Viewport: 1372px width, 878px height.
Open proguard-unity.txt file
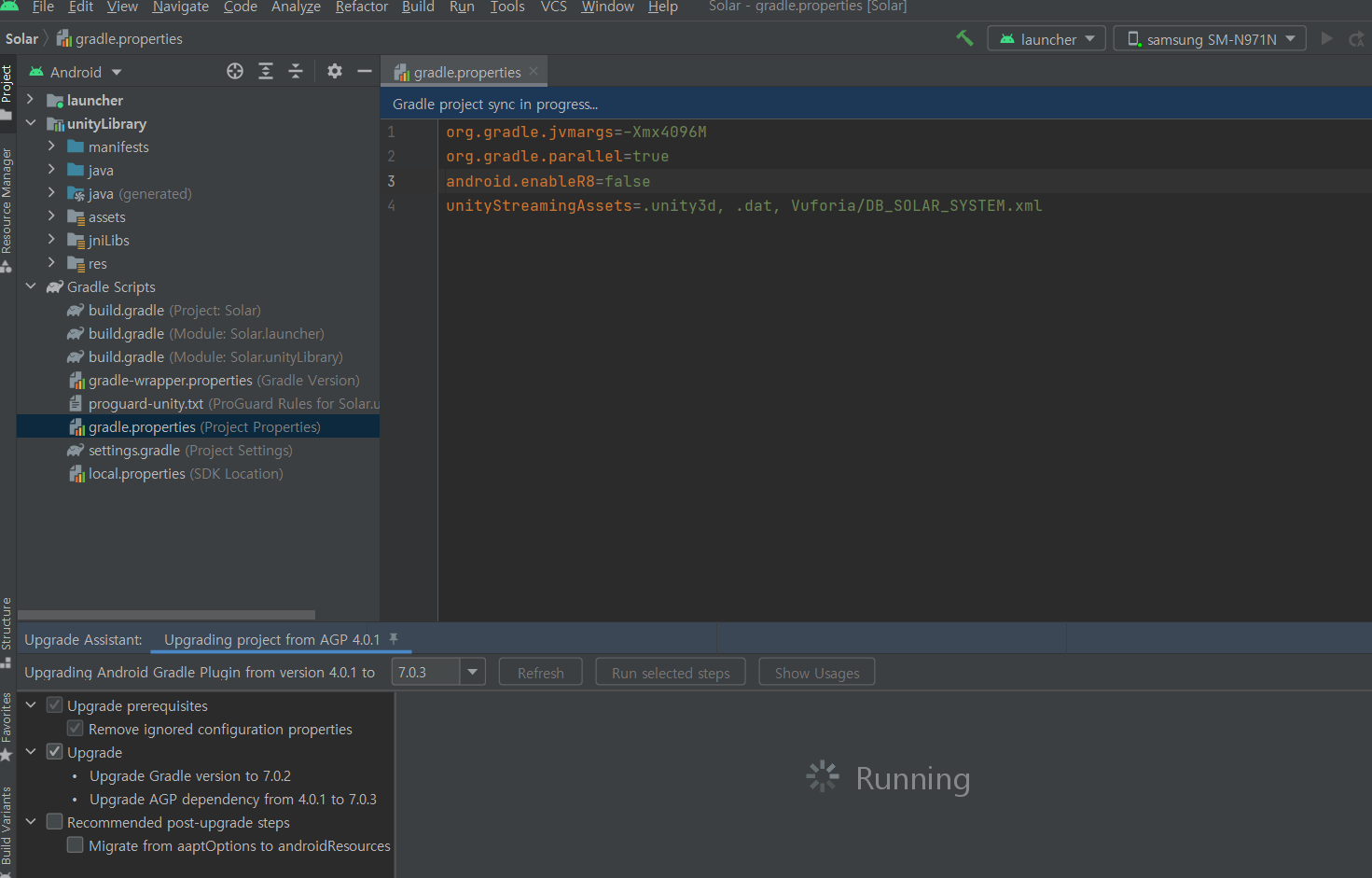224,403
